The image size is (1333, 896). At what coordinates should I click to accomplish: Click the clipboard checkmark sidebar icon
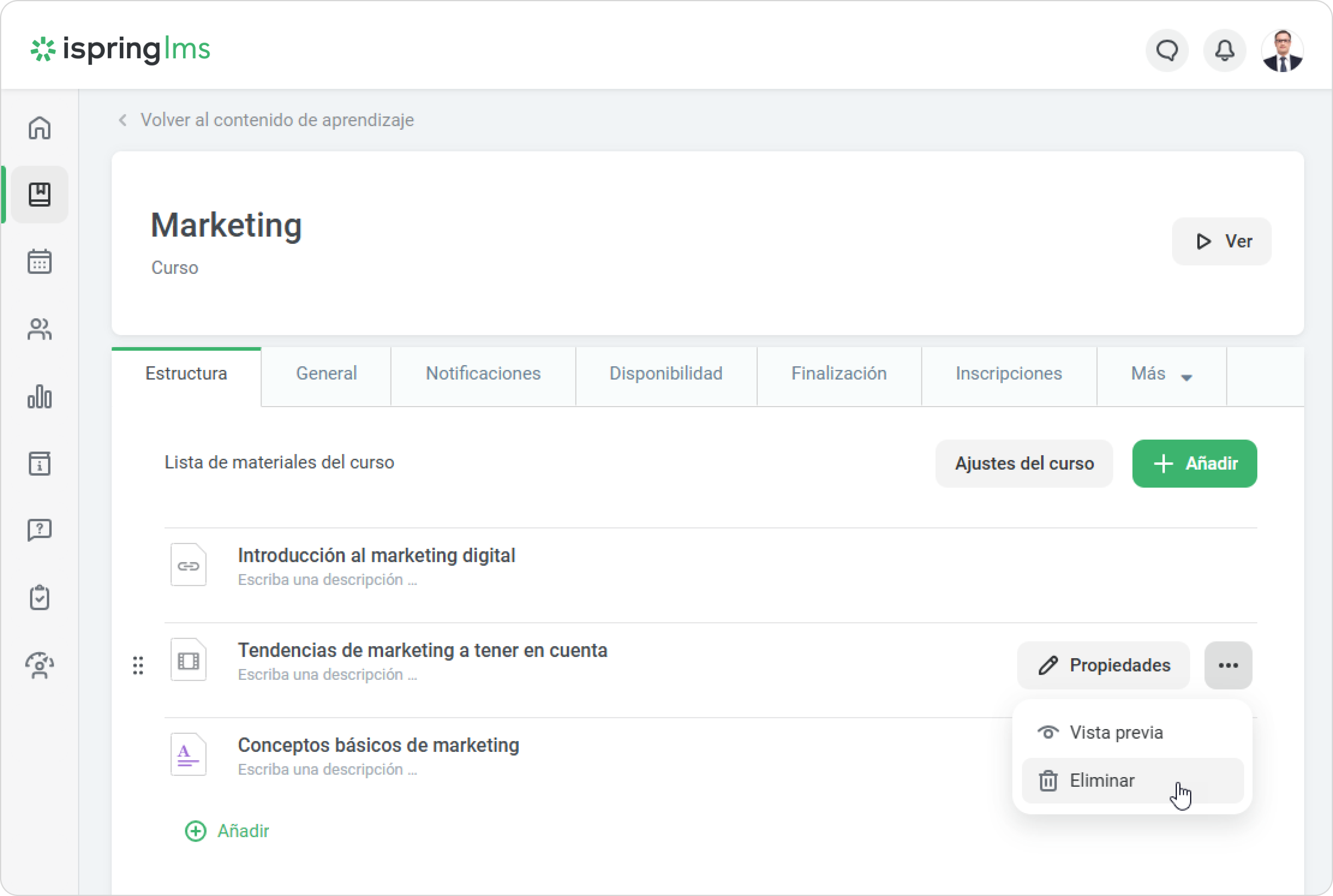coord(39,598)
